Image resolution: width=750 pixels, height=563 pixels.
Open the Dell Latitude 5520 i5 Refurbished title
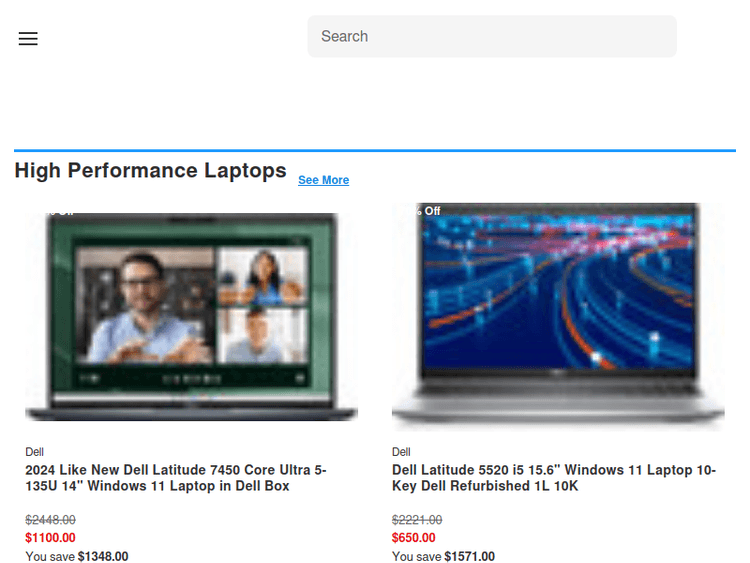(x=553, y=478)
